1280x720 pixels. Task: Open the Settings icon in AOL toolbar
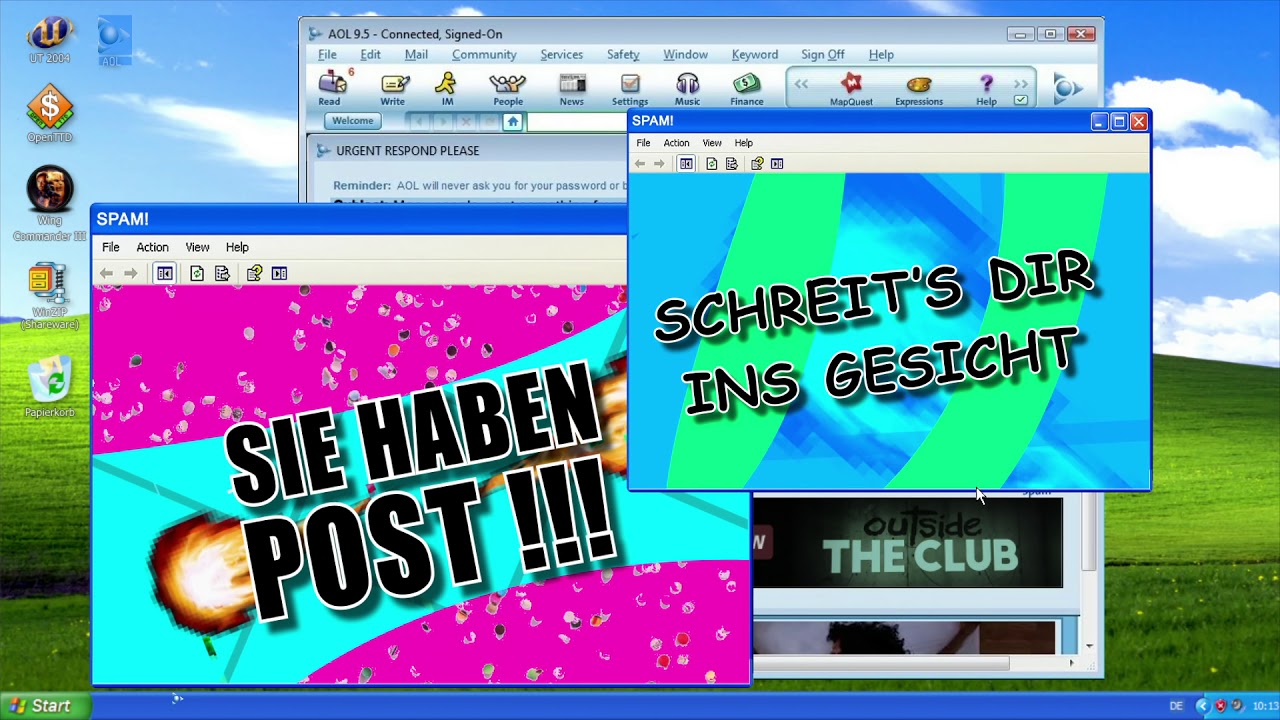pyautogui.click(x=630, y=88)
